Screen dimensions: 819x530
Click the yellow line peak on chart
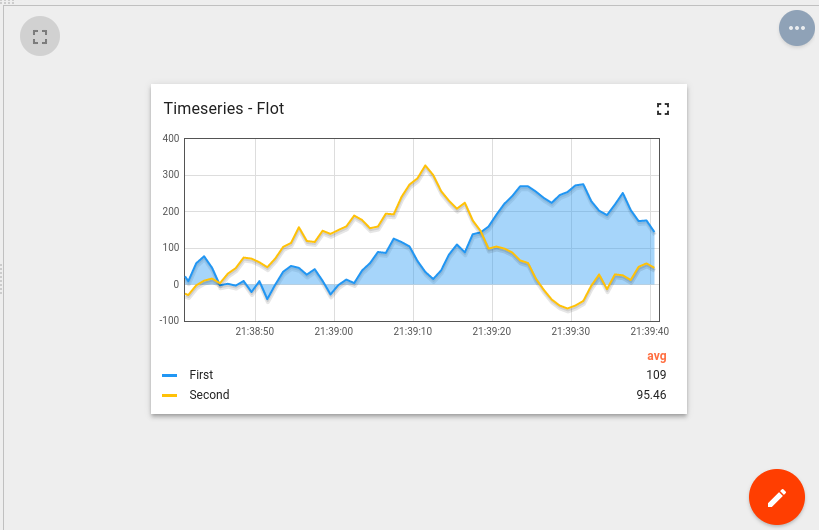425,166
